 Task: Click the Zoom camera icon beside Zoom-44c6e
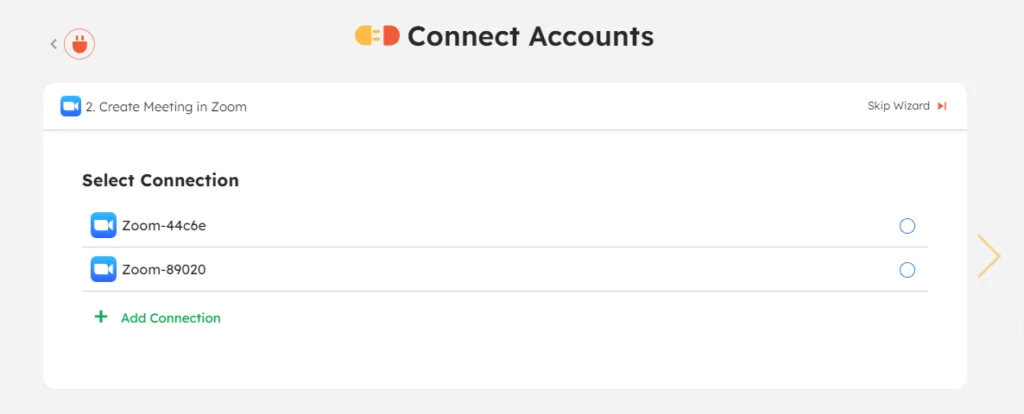103,225
